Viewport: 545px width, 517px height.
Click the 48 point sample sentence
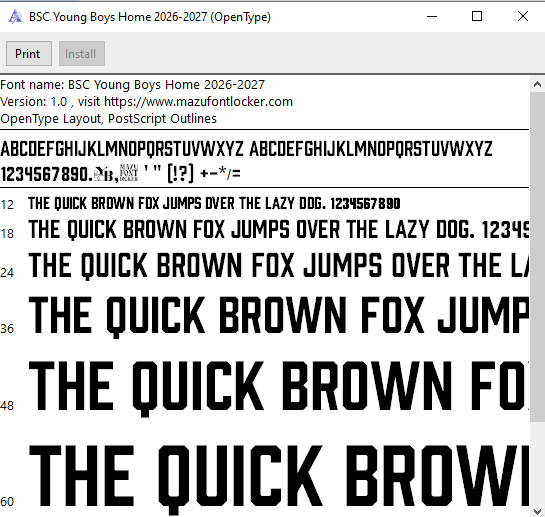click(279, 389)
